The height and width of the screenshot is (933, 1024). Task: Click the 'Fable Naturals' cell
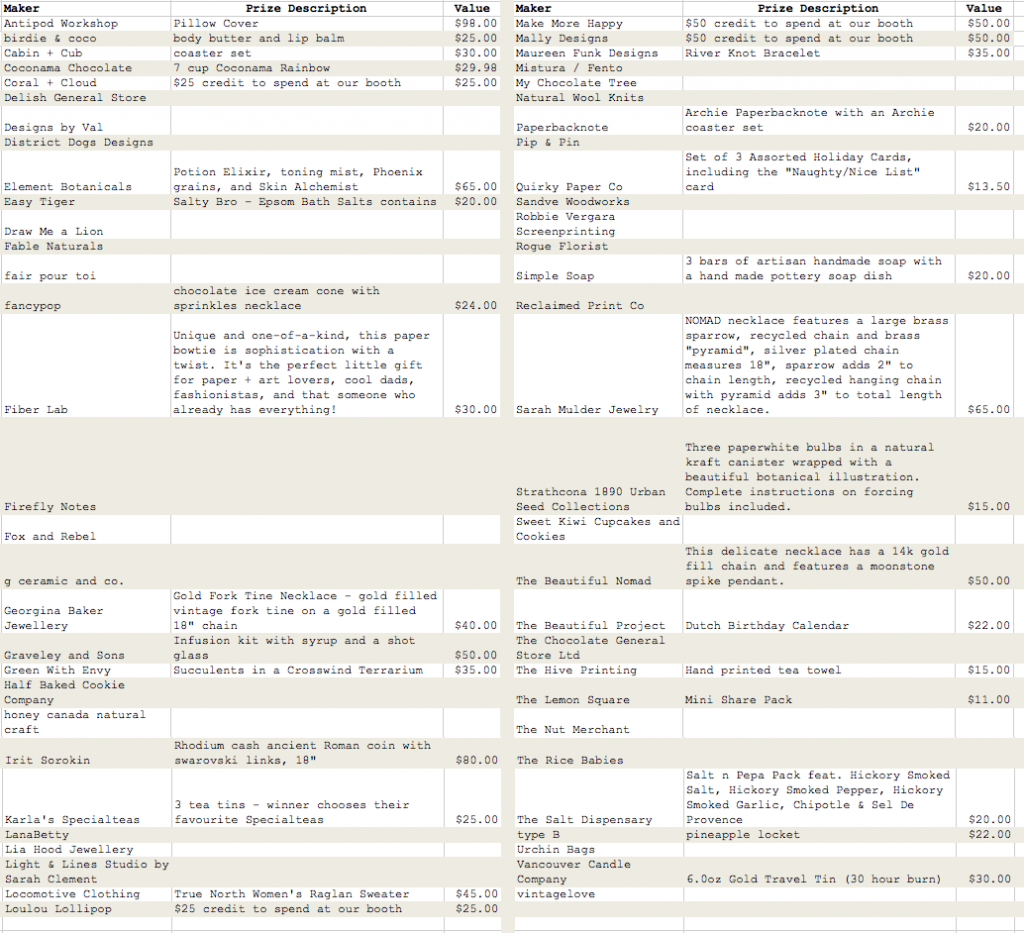[x=86, y=247]
